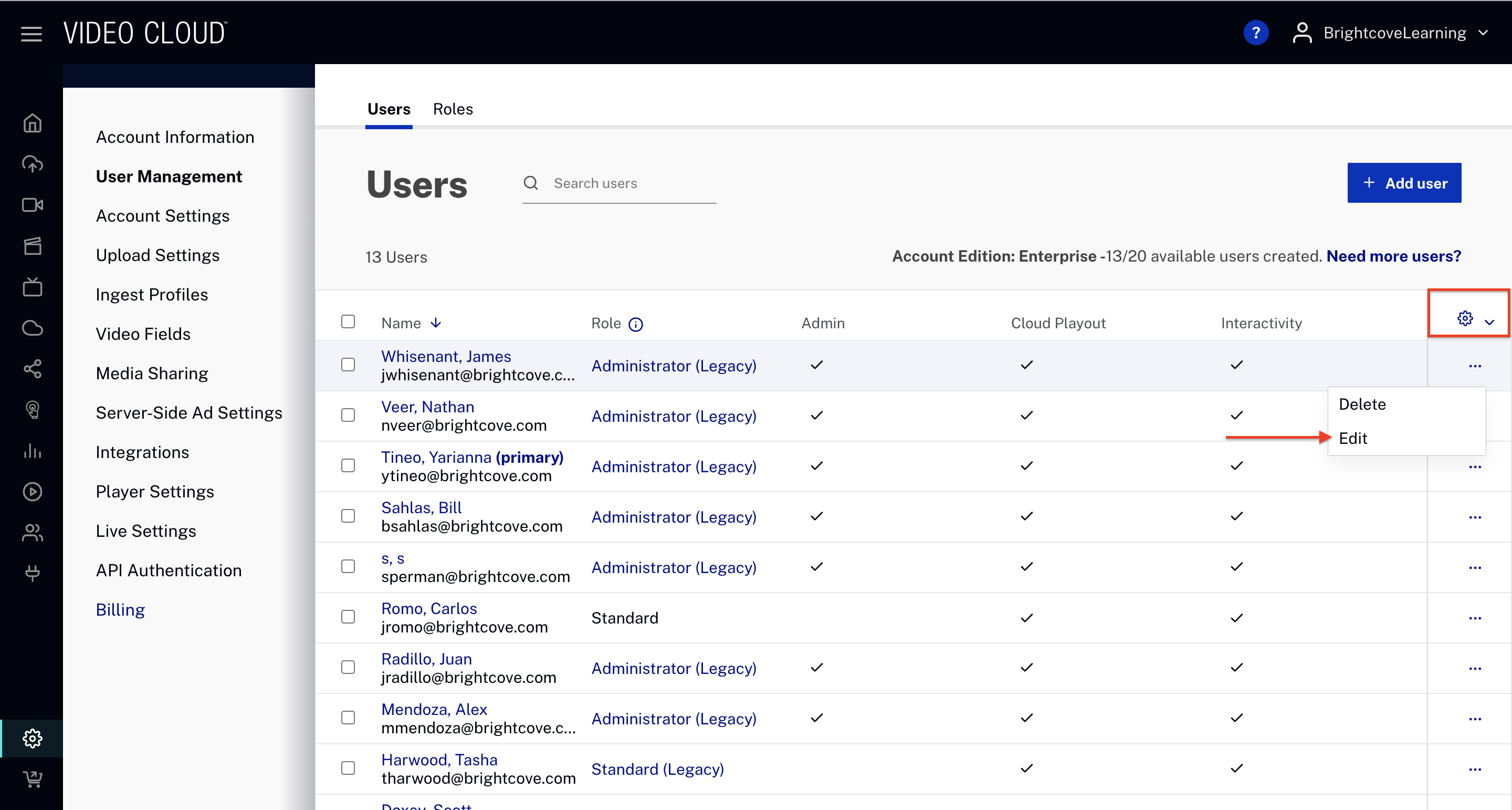Check the select all users checkbox

point(348,322)
